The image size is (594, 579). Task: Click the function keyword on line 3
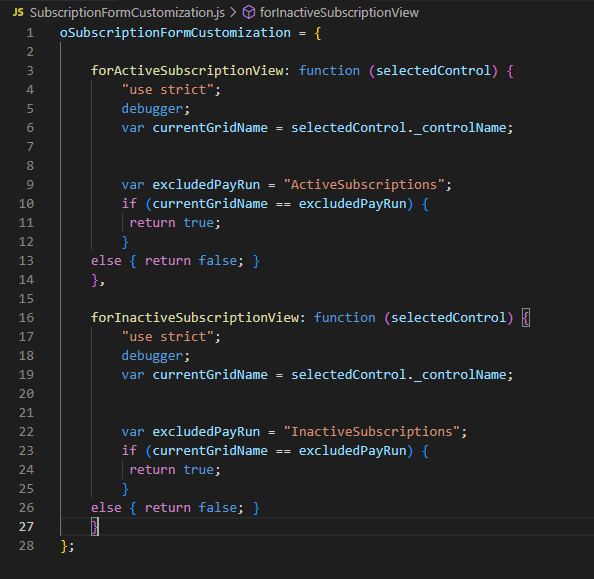[x=329, y=71]
